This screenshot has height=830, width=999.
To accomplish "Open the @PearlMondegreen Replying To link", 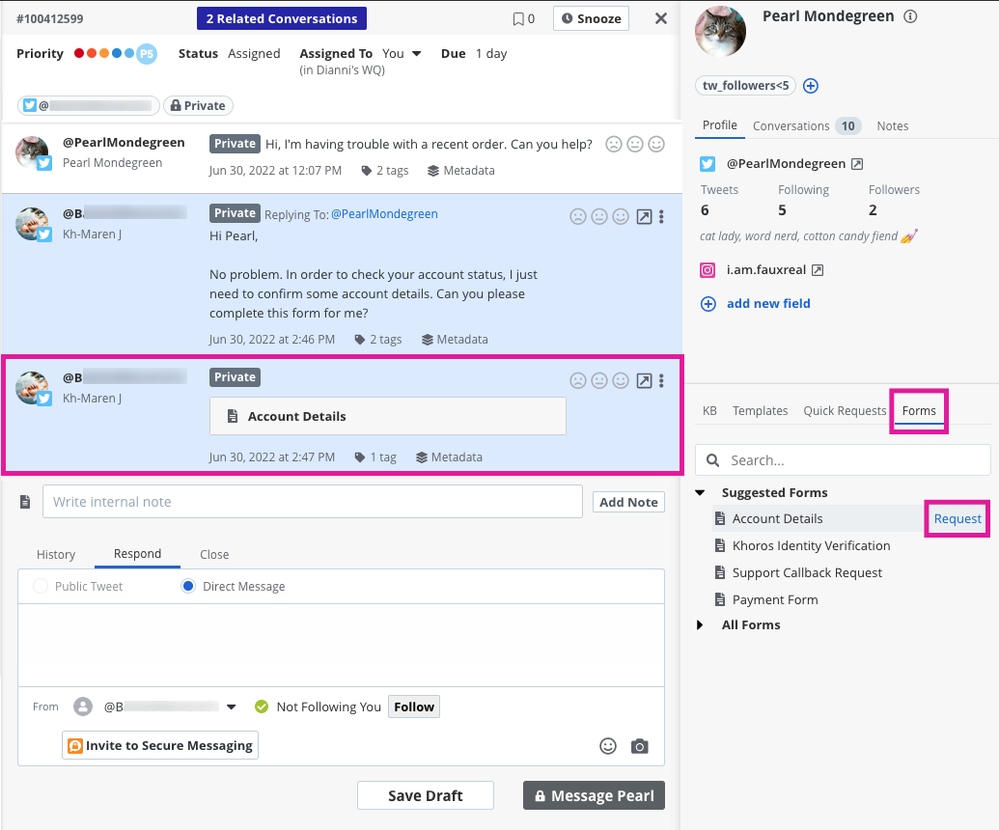I will (384, 214).
